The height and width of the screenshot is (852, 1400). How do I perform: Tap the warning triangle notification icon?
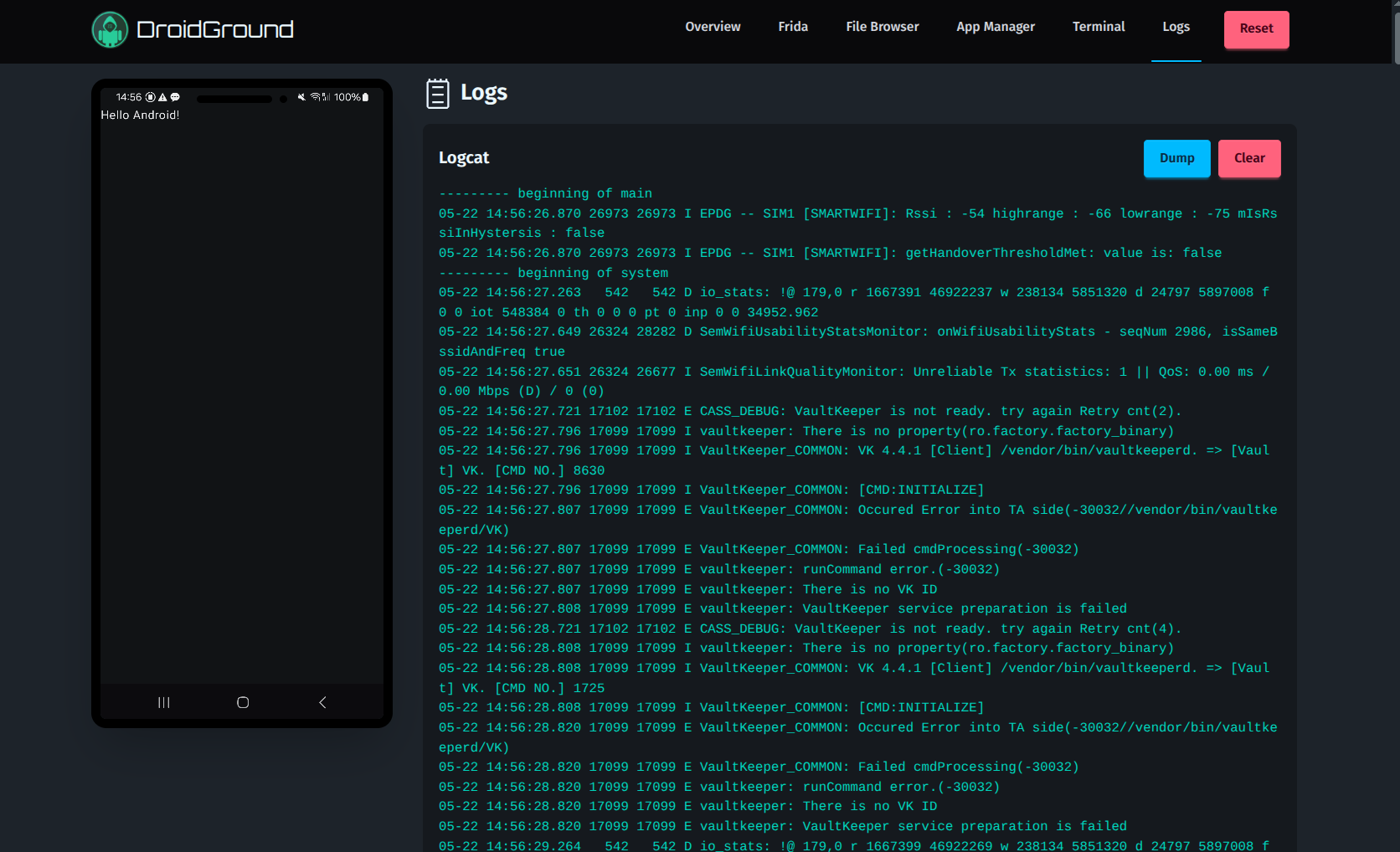point(162,97)
